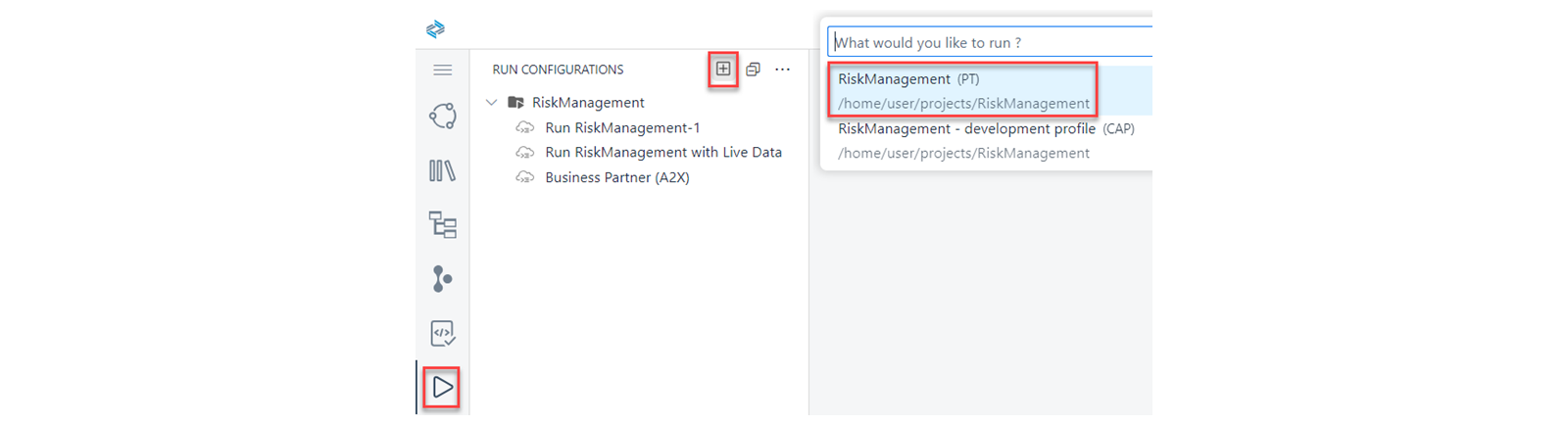Image resolution: width=1568 pixels, height=425 pixels.
Task: Click the 'What would you like to run' field
Action: pyautogui.click(x=990, y=42)
